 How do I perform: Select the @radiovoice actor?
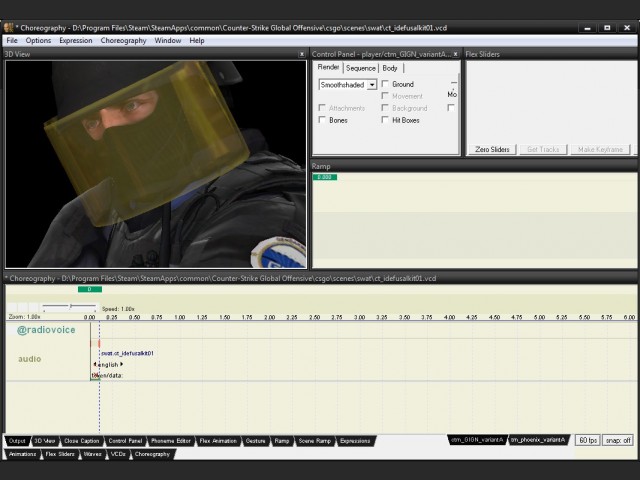[46, 330]
